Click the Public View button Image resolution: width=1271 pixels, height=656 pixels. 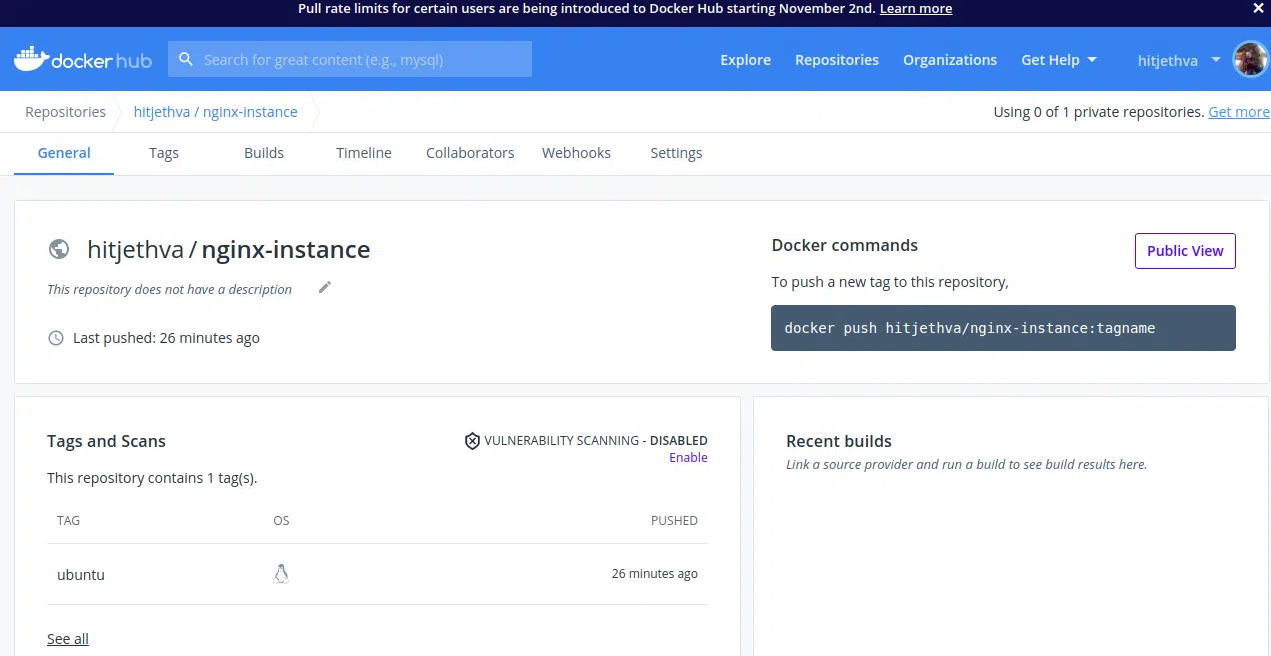[x=1185, y=251]
